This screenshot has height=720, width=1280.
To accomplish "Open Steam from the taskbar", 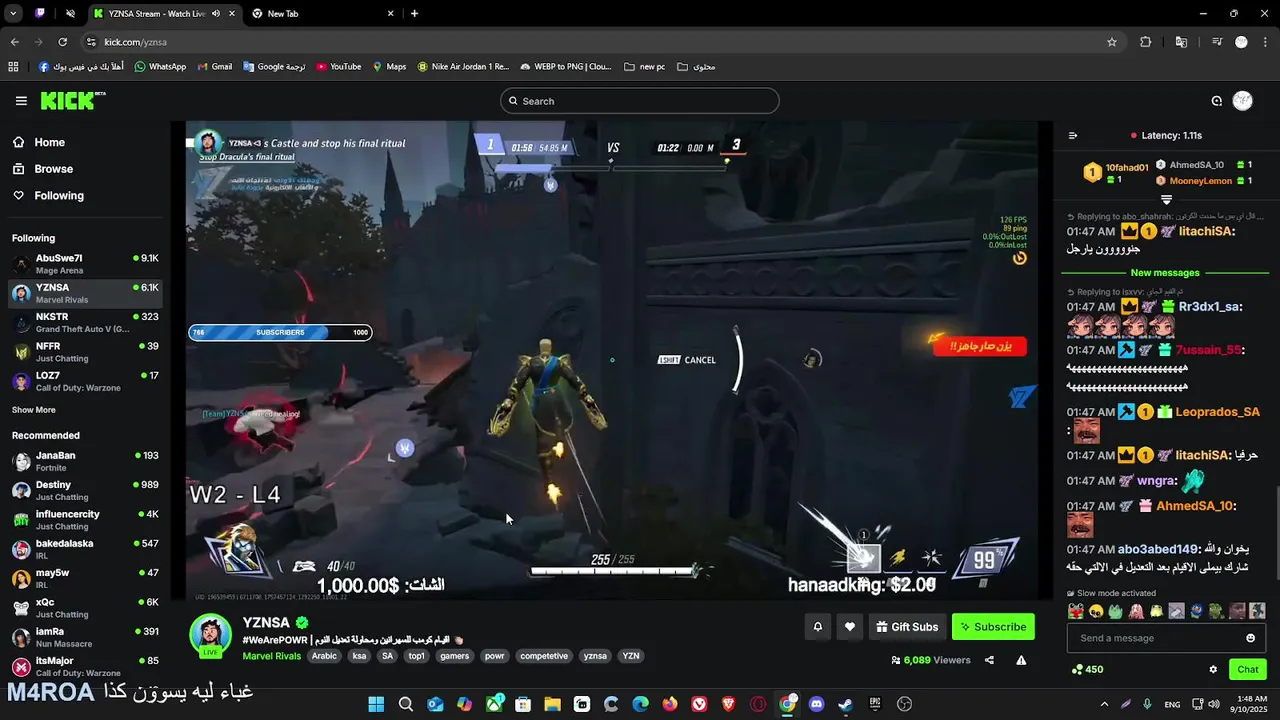I will coord(846,705).
